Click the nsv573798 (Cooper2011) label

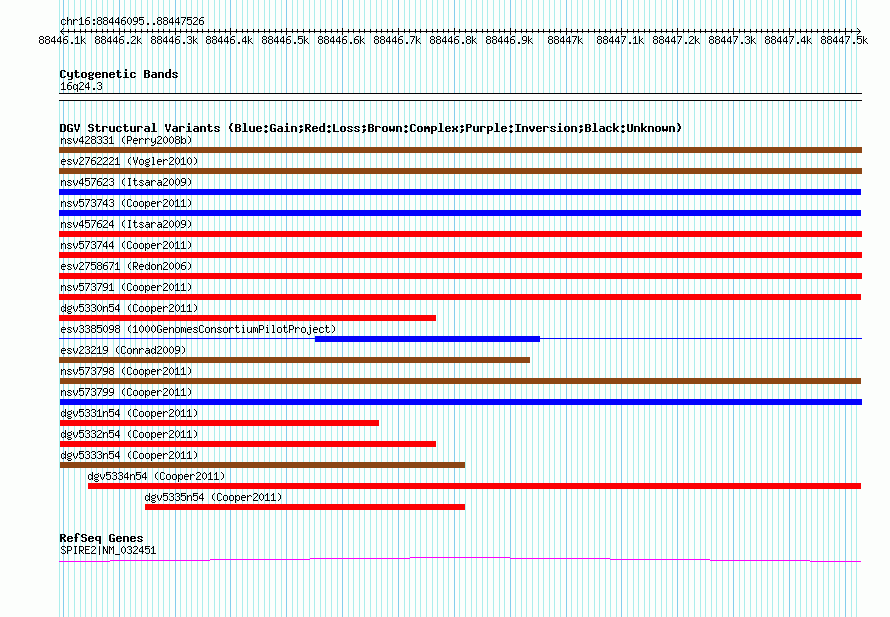point(126,371)
